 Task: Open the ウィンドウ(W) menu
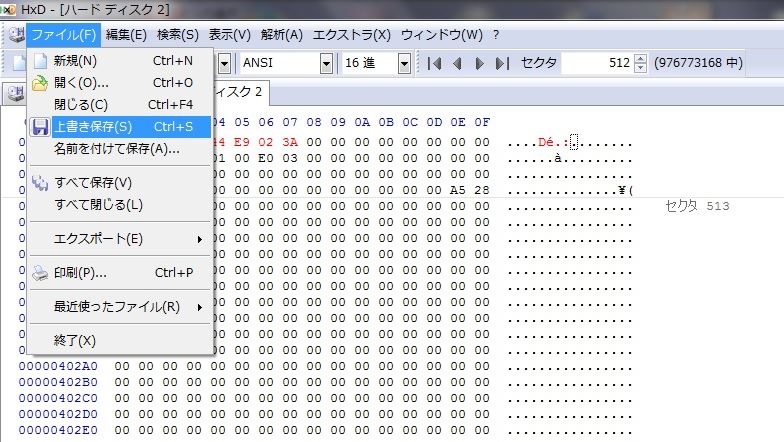point(442,34)
